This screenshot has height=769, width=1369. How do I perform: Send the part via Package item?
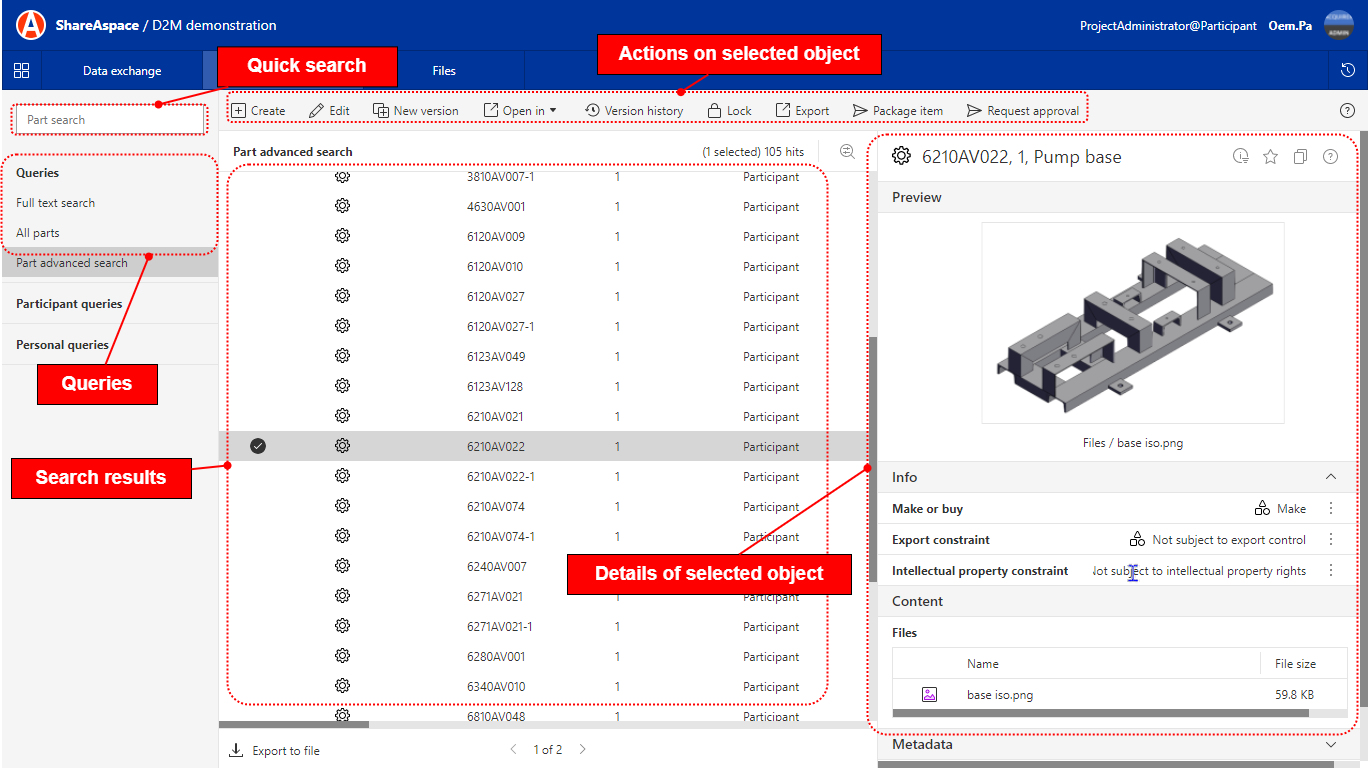click(x=897, y=110)
